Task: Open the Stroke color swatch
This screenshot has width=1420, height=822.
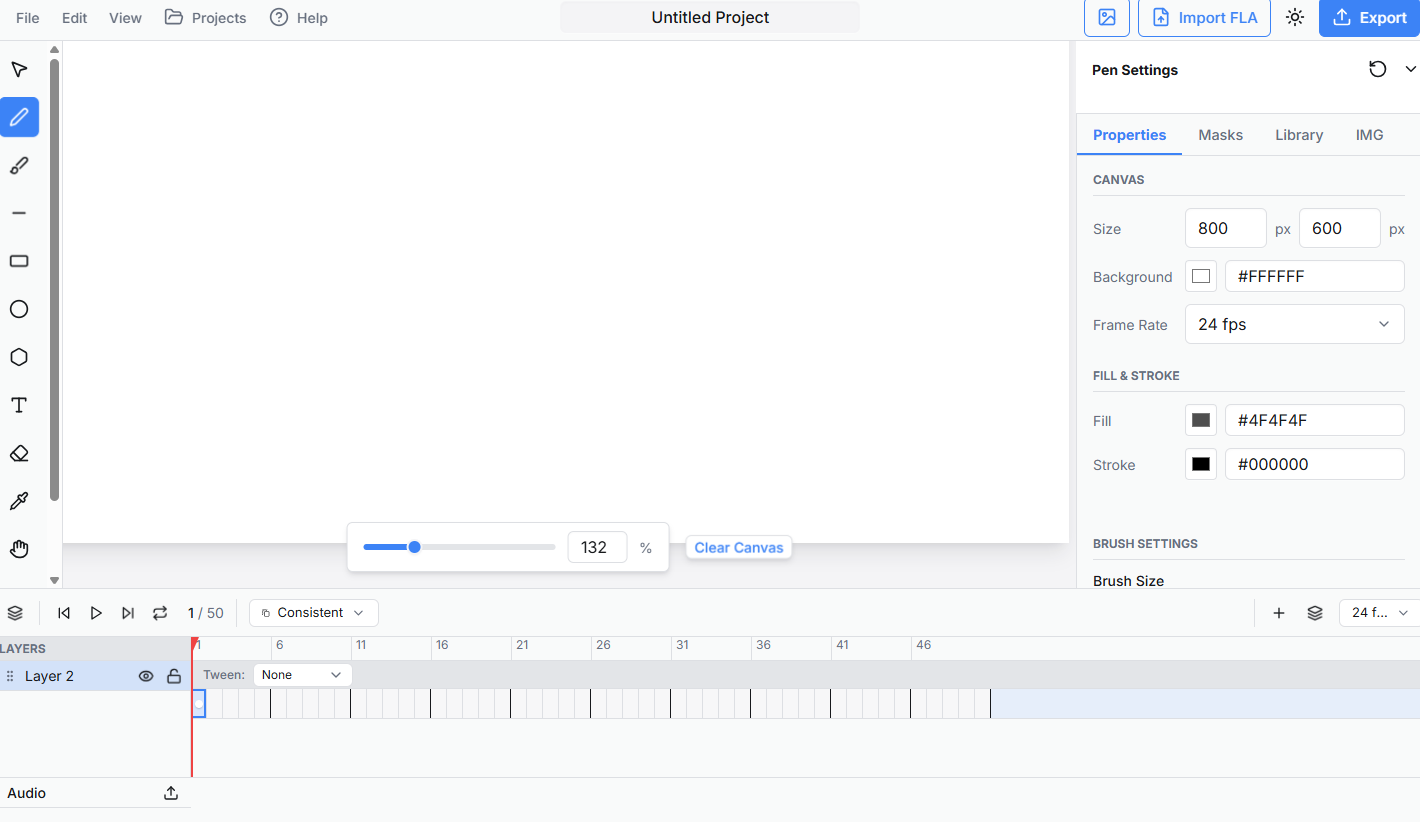Action: (x=1201, y=464)
